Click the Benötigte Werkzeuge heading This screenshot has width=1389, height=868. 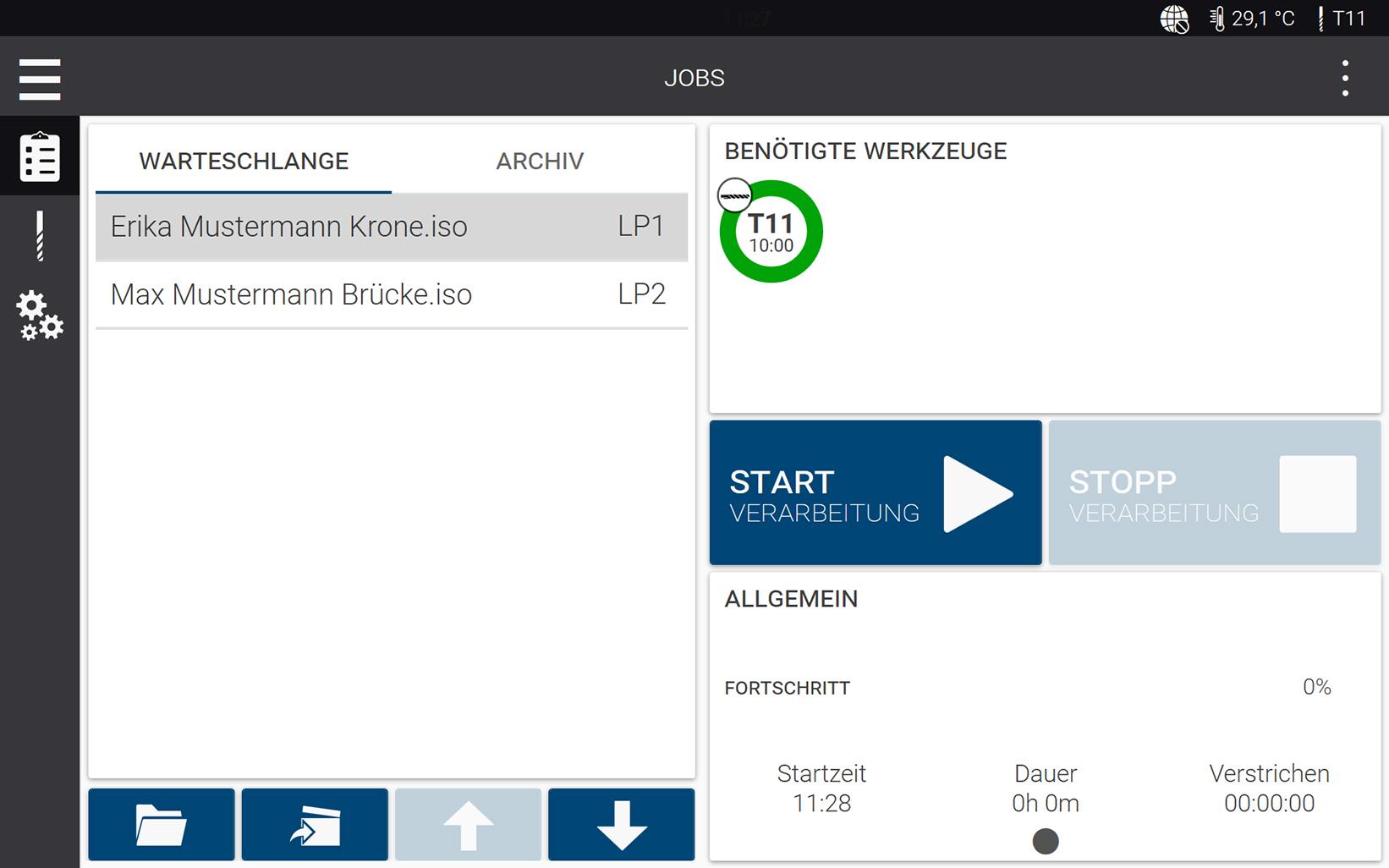(x=866, y=151)
